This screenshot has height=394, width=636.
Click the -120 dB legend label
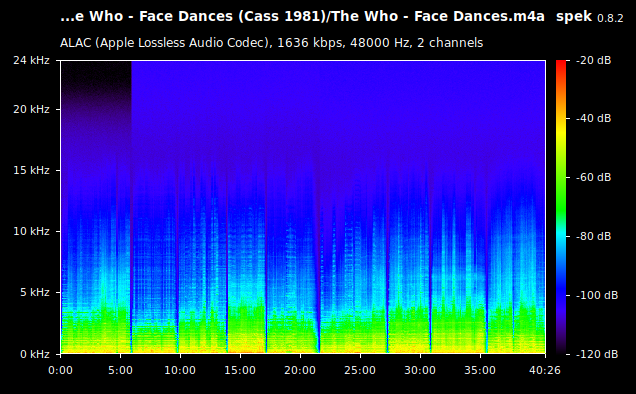[x=597, y=354]
